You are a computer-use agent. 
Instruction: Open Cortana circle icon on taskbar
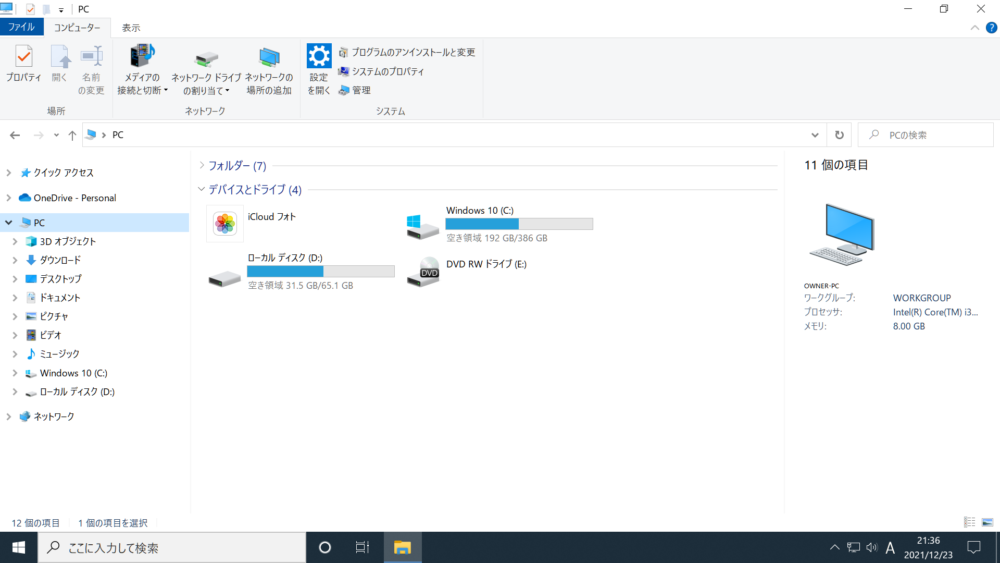tap(325, 548)
